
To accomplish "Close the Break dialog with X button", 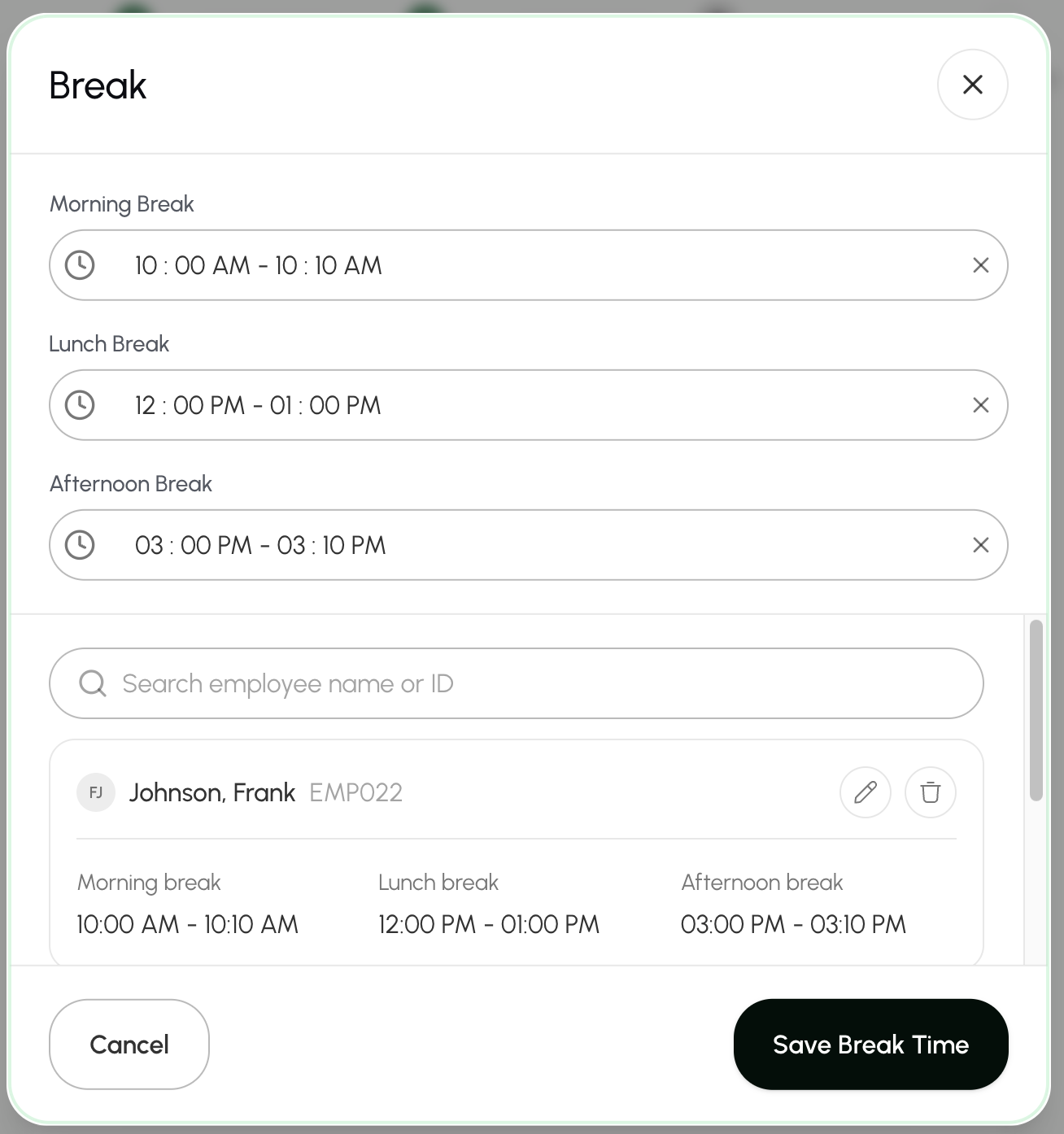I will (x=973, y=85).
